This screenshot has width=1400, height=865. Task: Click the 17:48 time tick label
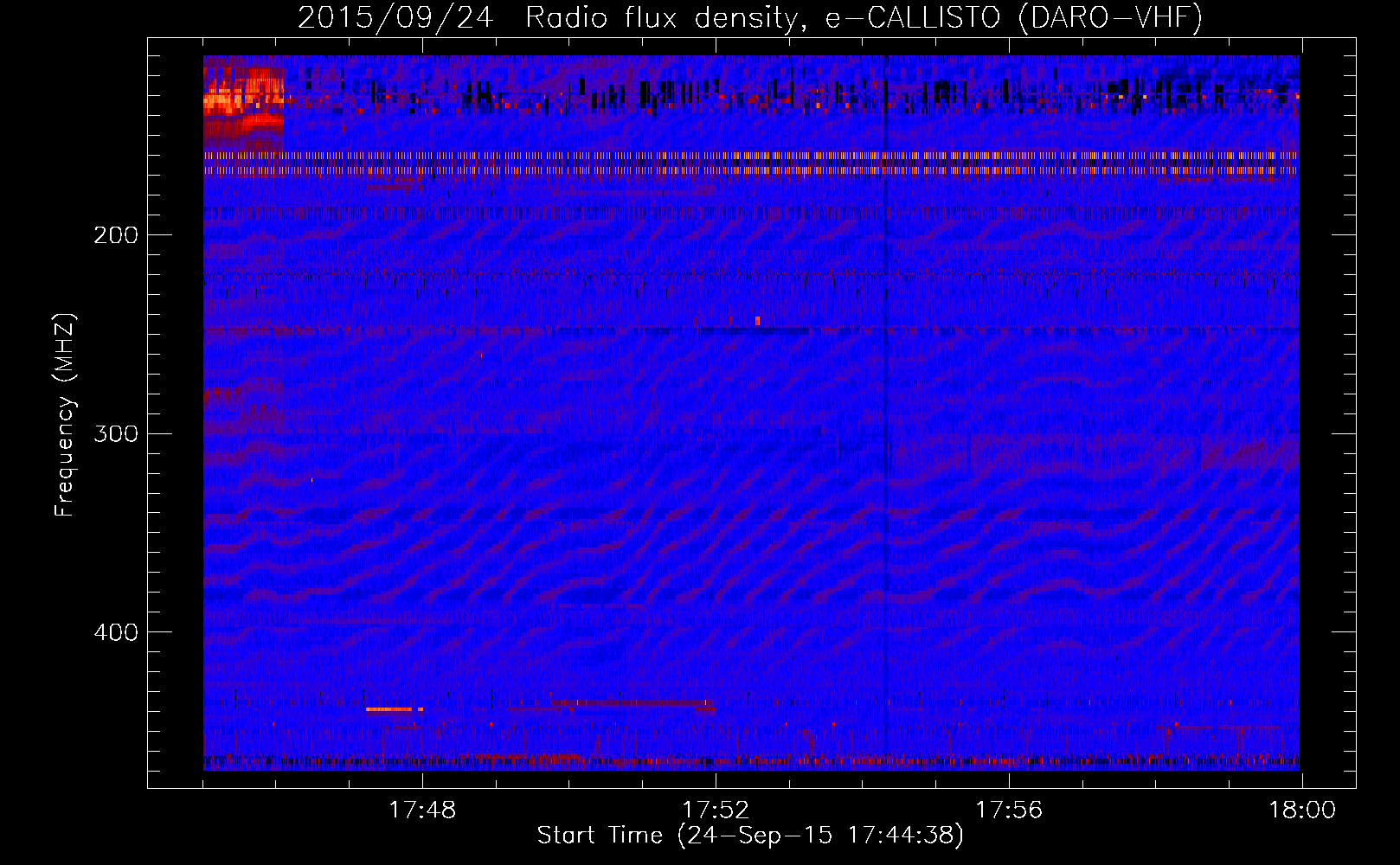pyautogui.click(x=422, y=811)
